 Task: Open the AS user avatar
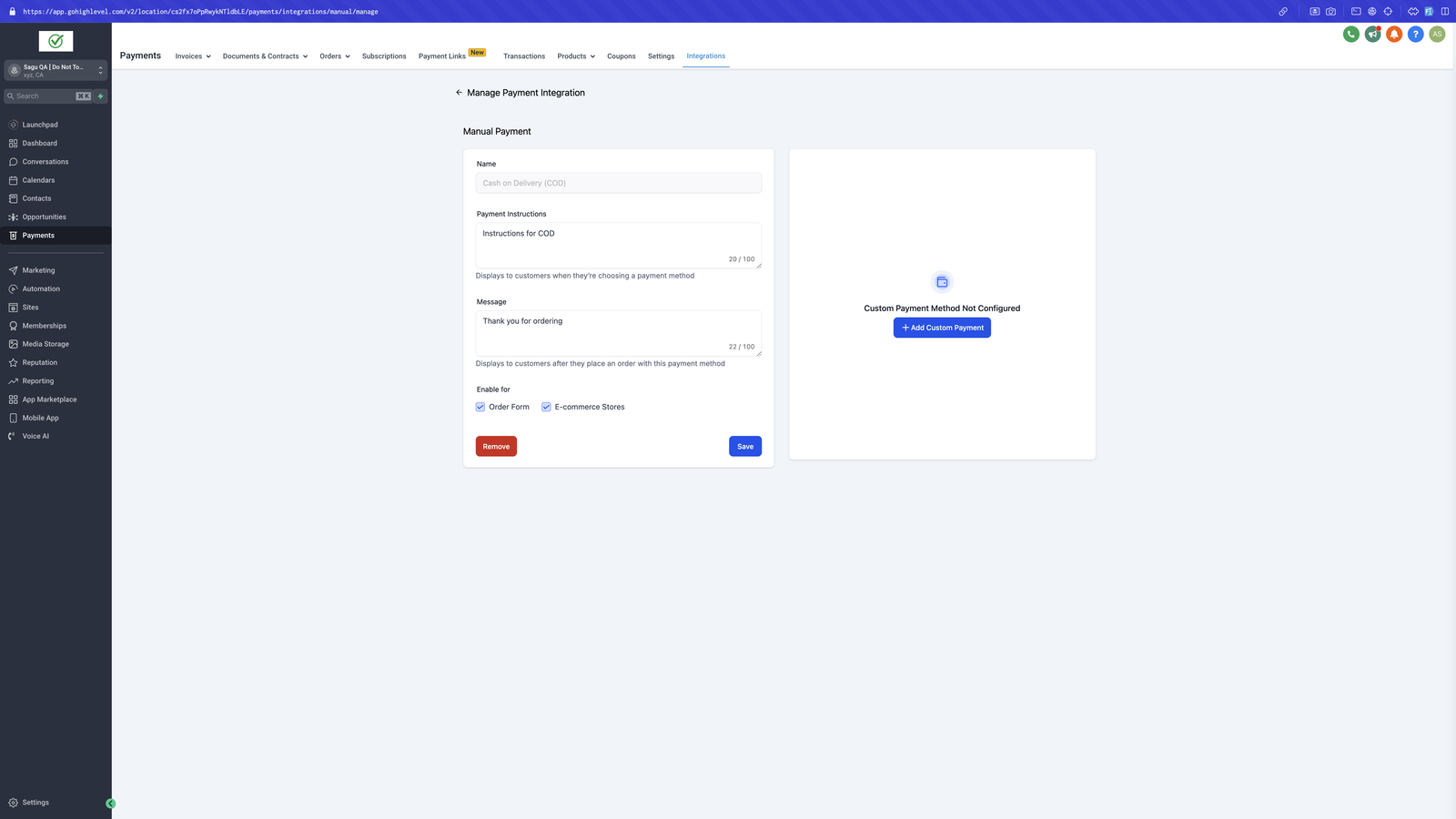click(1437, 34)
